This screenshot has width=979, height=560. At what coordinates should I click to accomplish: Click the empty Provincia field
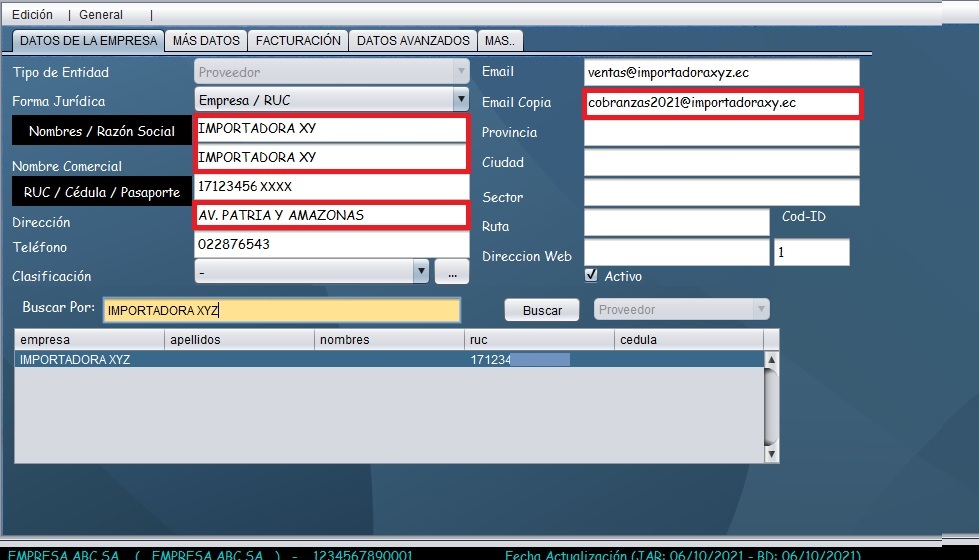721,132
